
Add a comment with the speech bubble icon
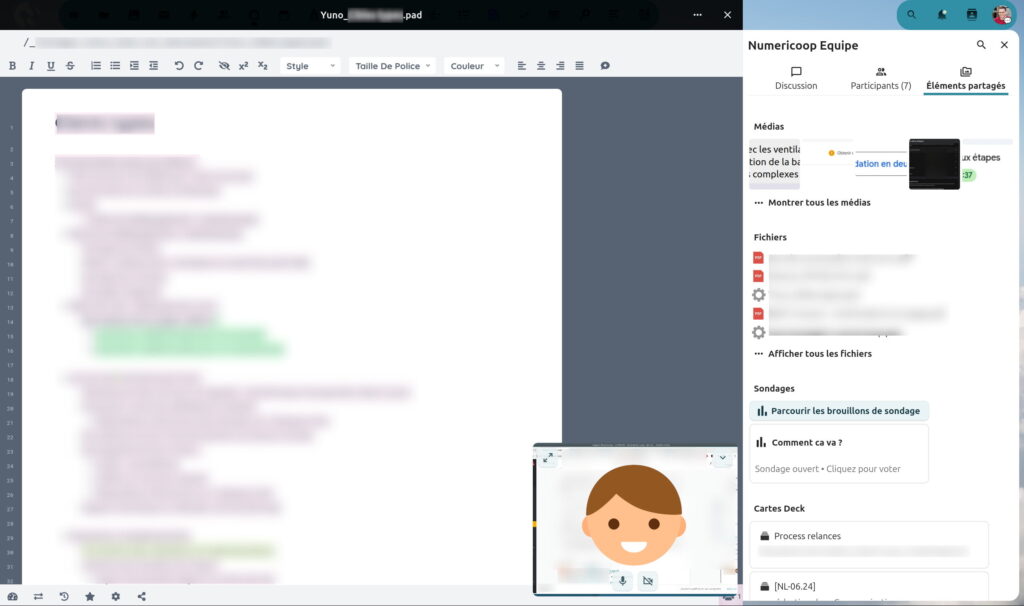tap(605, 66)
